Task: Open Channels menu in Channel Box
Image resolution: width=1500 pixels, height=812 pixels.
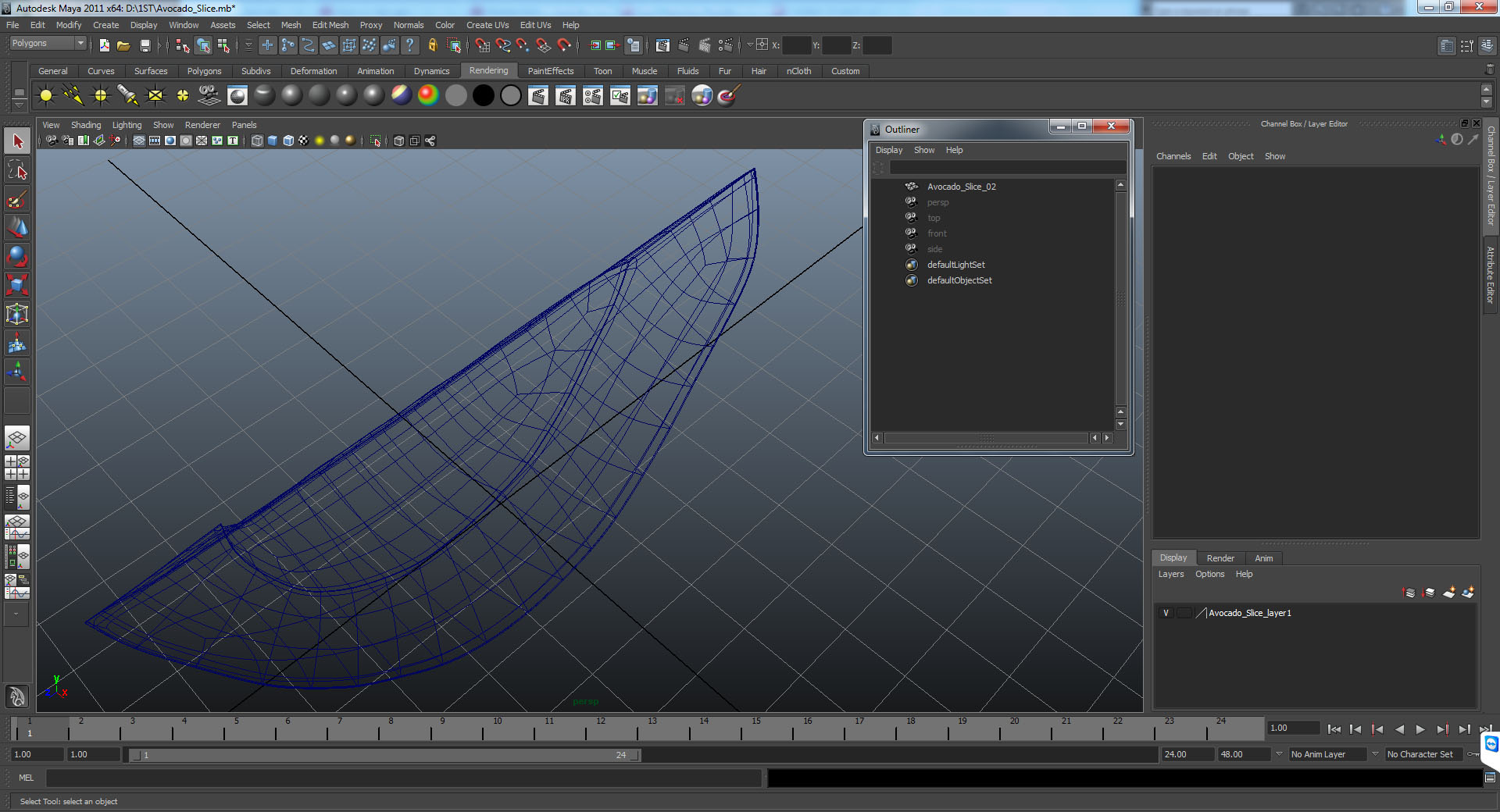Action: pos(1173,156)
